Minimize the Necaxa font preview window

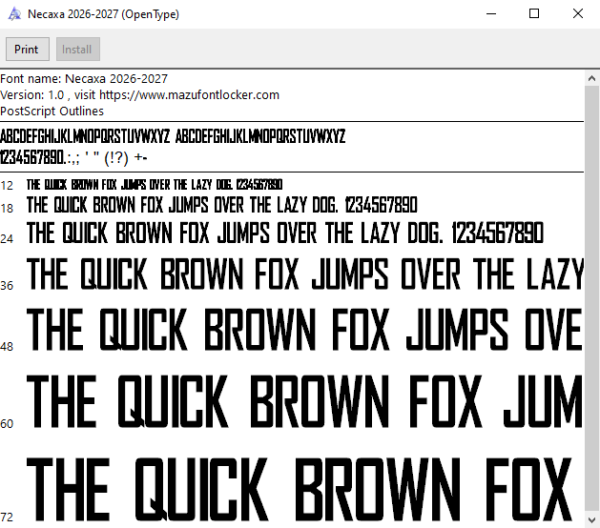pyautogui.click(x=491, y=14)
